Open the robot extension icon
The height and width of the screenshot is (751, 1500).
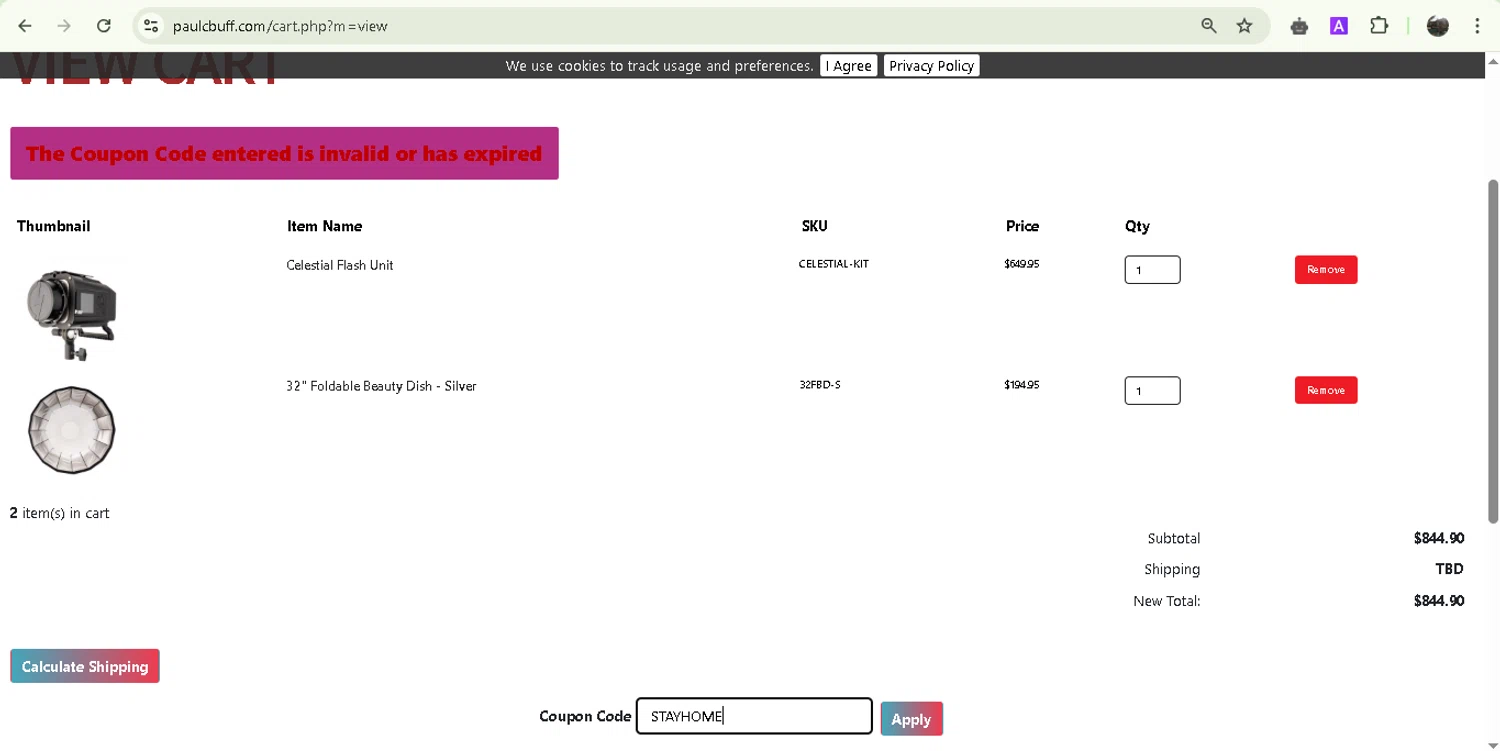pyautogui.click(x=1299, y=26)
